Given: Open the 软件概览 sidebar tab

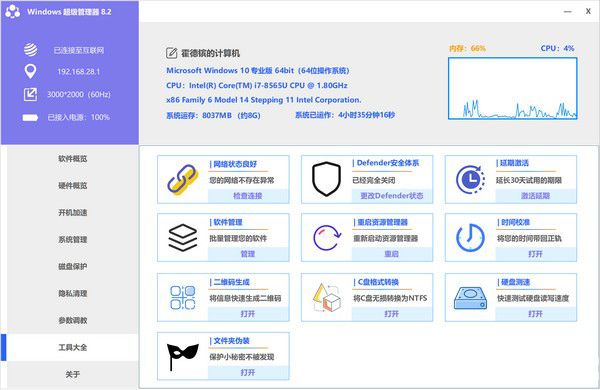Looking at the screenshot, I should 73,158.
